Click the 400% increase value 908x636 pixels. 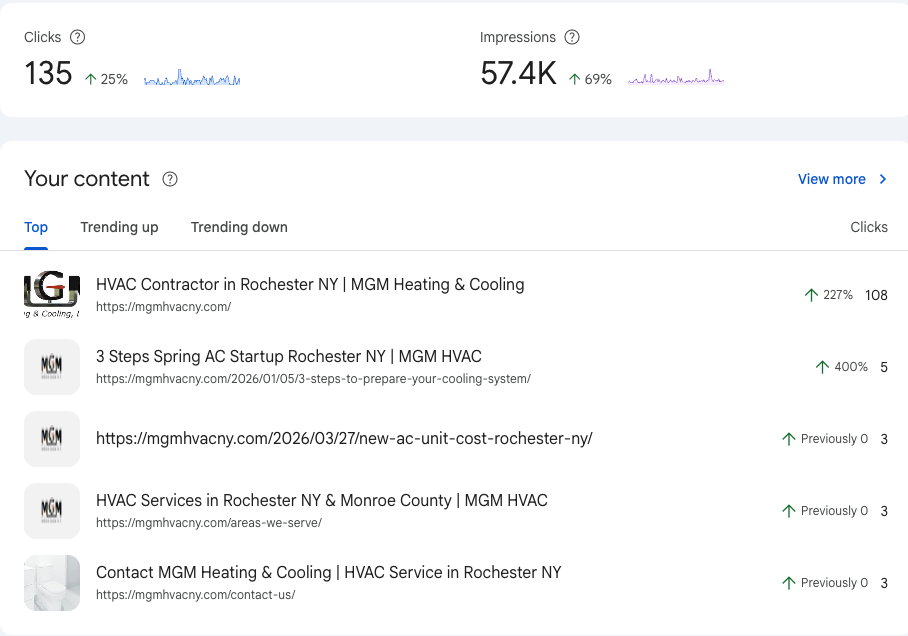851,367
